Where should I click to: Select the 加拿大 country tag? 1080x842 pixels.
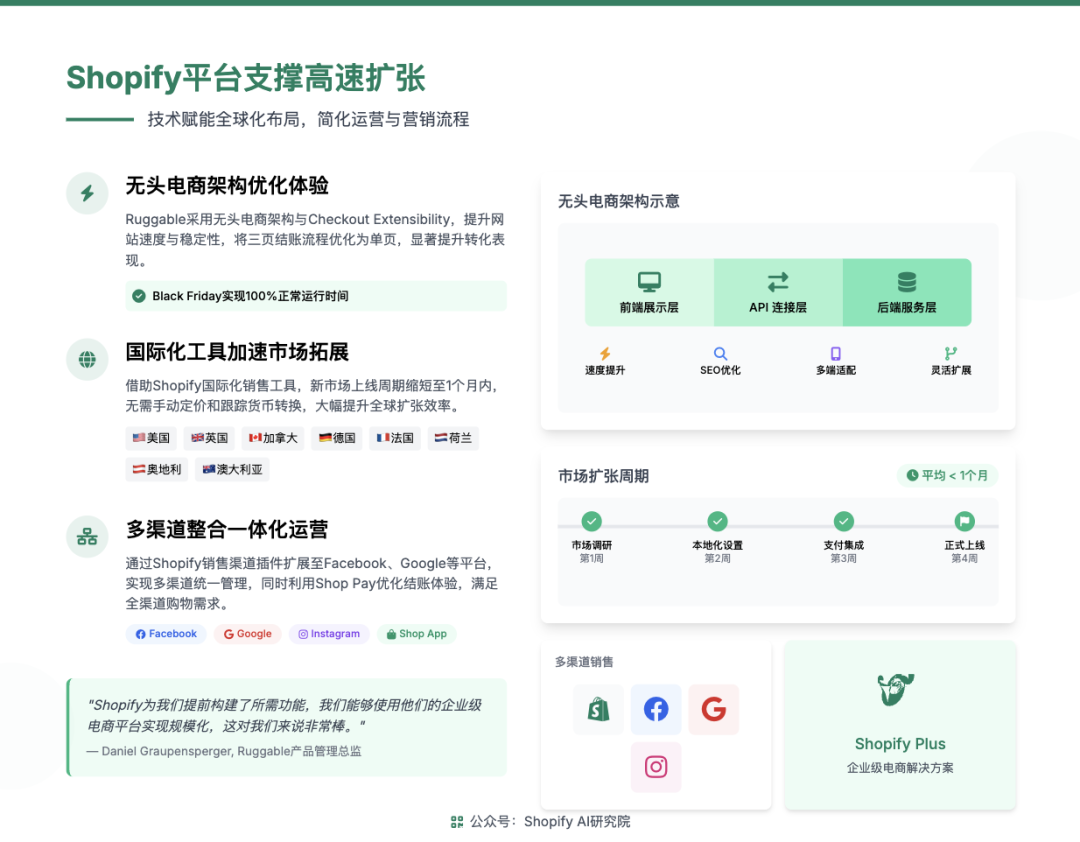pyautogui.click(x=273, y=438)
